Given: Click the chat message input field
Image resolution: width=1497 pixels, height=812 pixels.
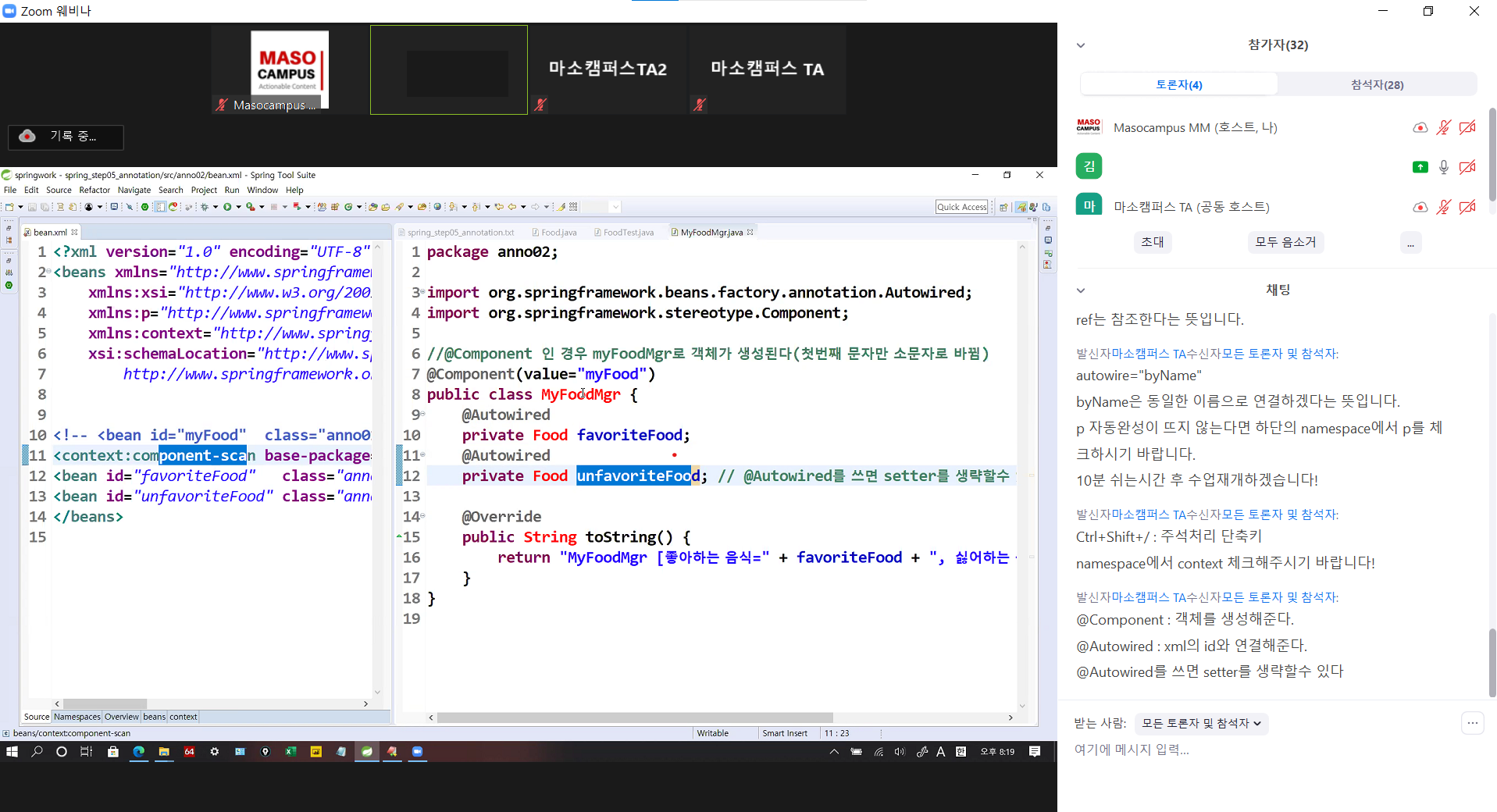Looking at the screenshot, I should (x=1249, y=750).
